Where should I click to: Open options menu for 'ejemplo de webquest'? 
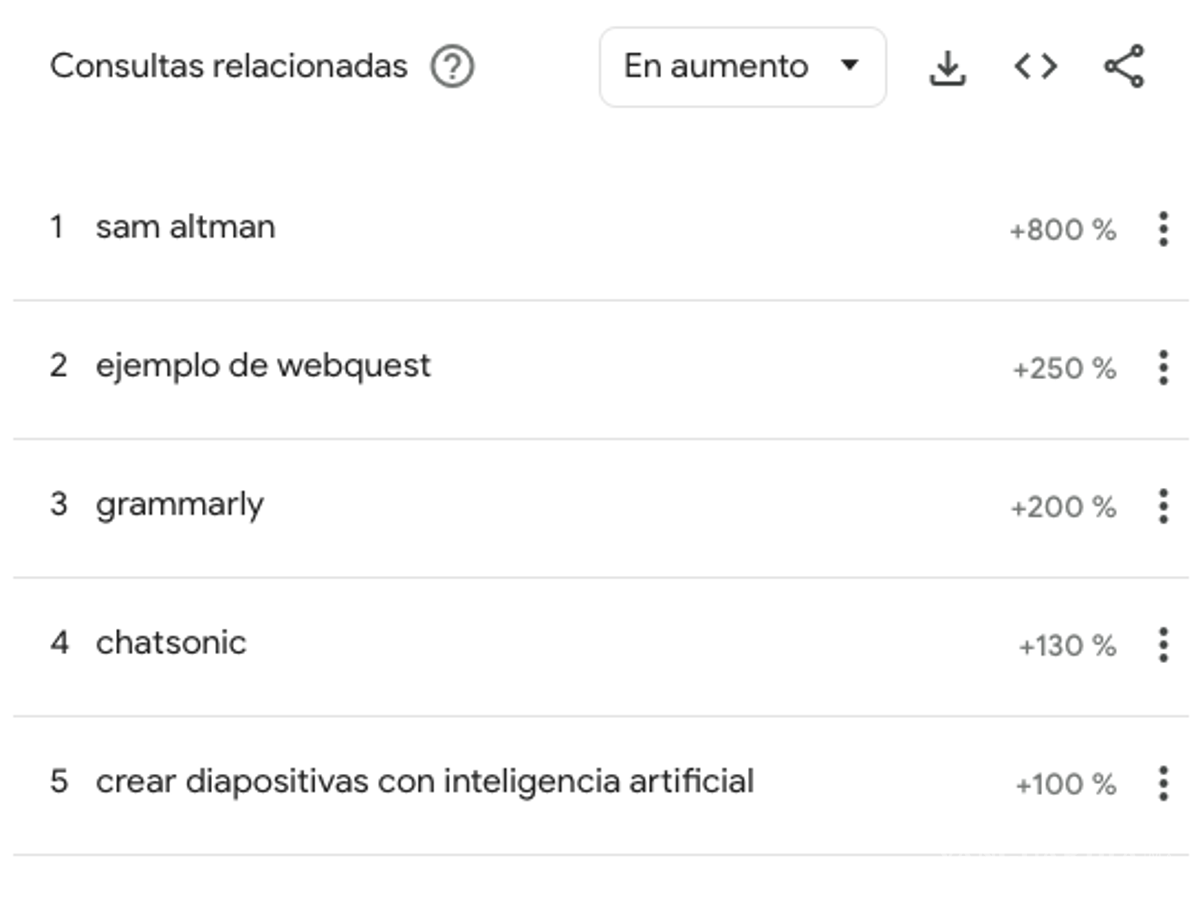[x=1163, y=367]
